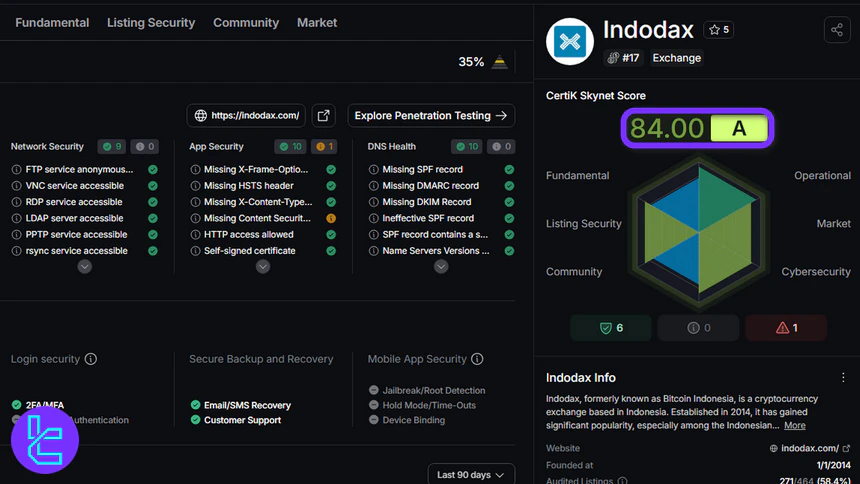860x484 pixels.
Task: Click the gray info badge showing 0
Action: pyautogui.click(x=699, y=328)
